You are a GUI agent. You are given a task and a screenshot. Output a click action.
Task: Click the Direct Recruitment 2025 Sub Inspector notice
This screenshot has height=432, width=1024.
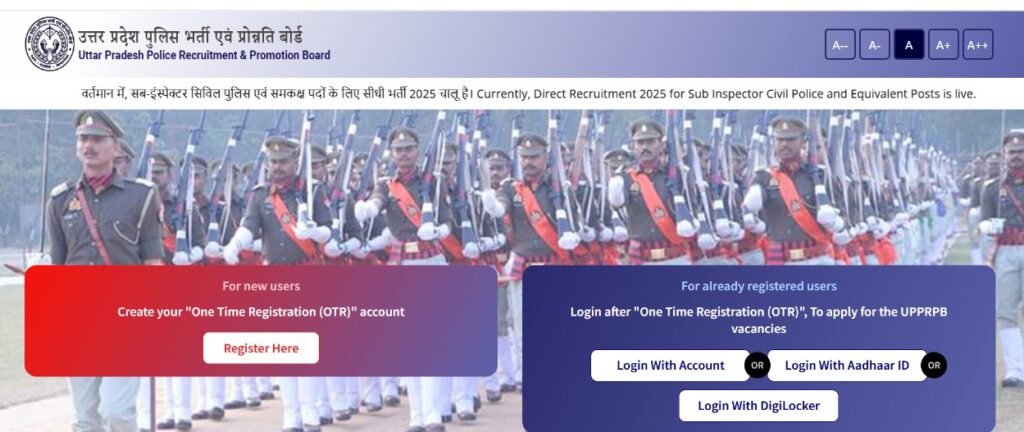click(x=528, y=94)
